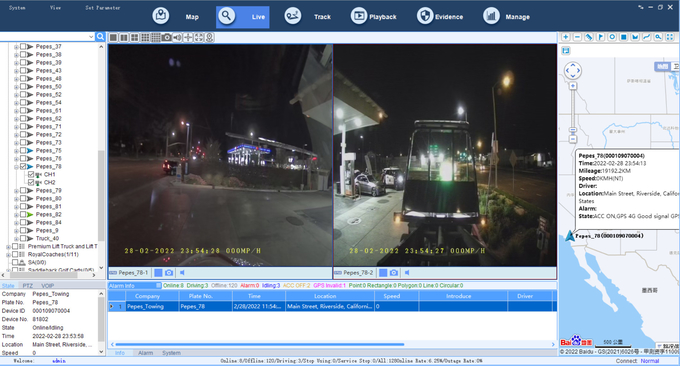Toggle the CH1 channel checkbox

(x=31, y=174)
